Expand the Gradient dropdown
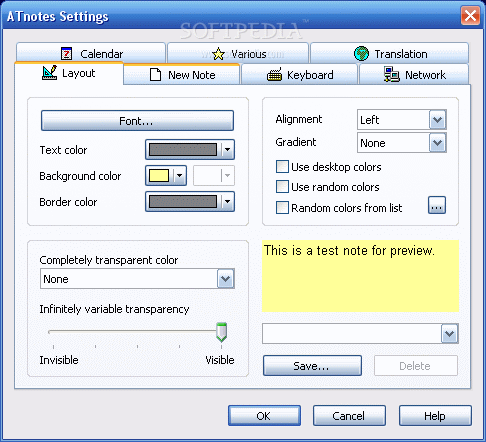Viewport: 486px width, 442px height. click(x=437, y=143)
